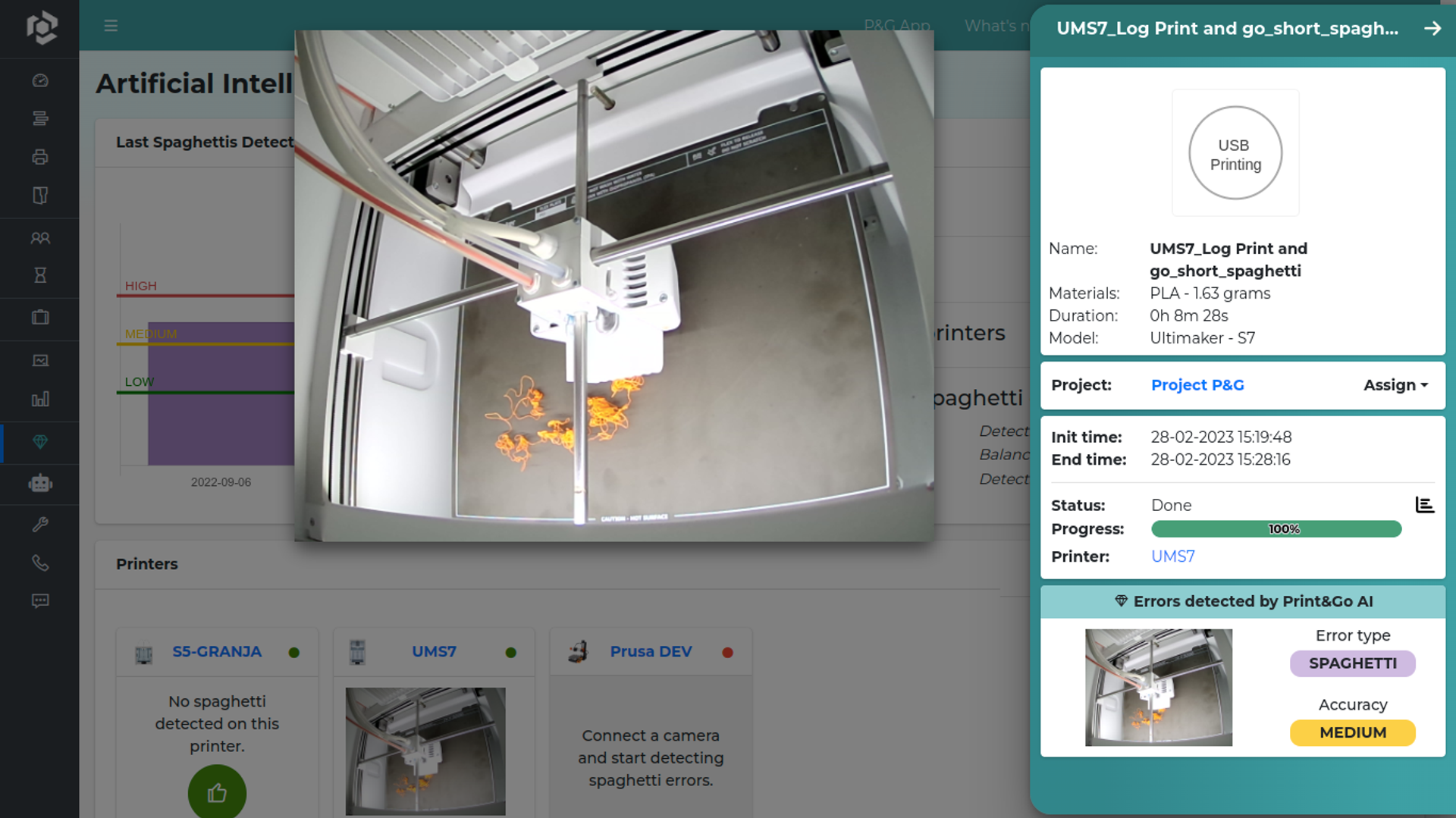Image resolution: width=1456 pixels, height=818 pixels.
Task: Click the purple bar in spaghetti chart
Action: [221, 393]
